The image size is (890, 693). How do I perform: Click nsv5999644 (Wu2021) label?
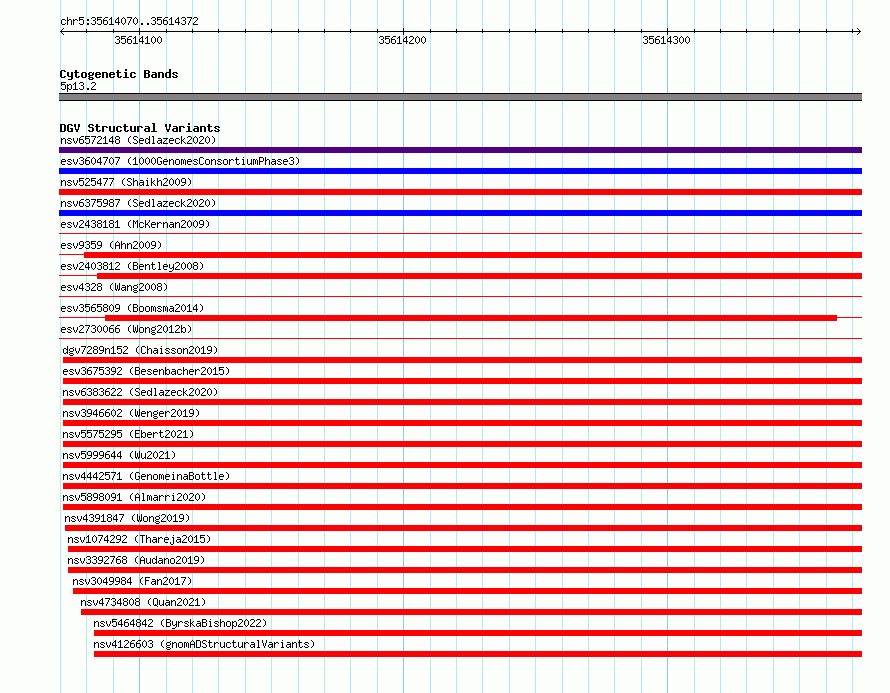(x=119, y=455)
